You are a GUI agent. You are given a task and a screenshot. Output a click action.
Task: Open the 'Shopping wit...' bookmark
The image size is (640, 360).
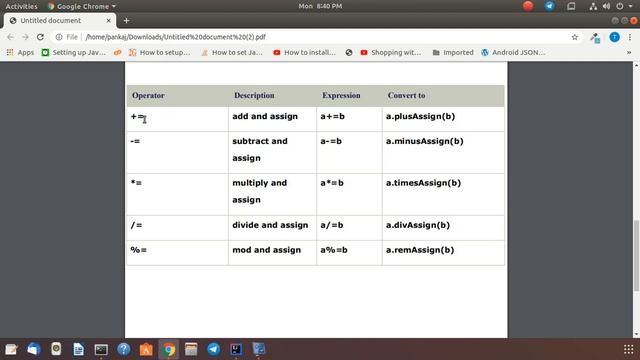point(391,52)
